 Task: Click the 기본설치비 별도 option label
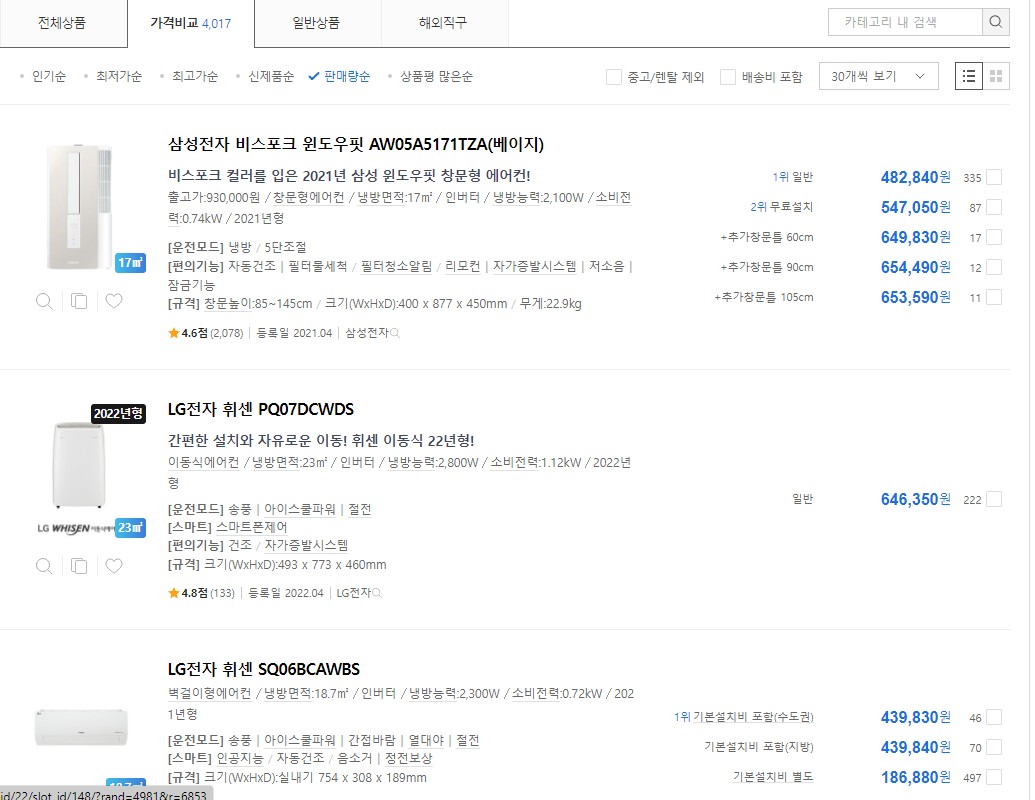pos(773,777)
